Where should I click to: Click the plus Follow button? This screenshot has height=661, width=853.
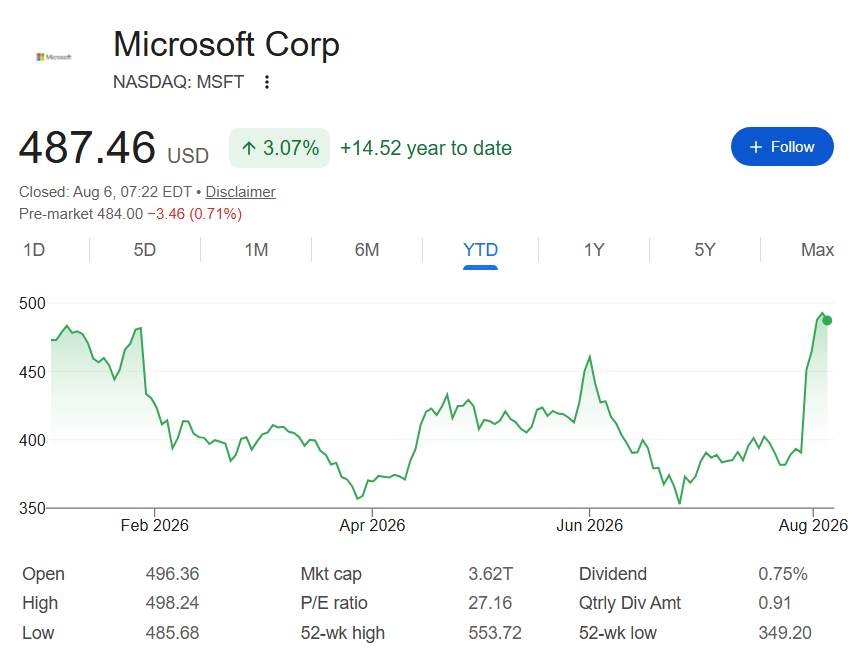point(782,147)
